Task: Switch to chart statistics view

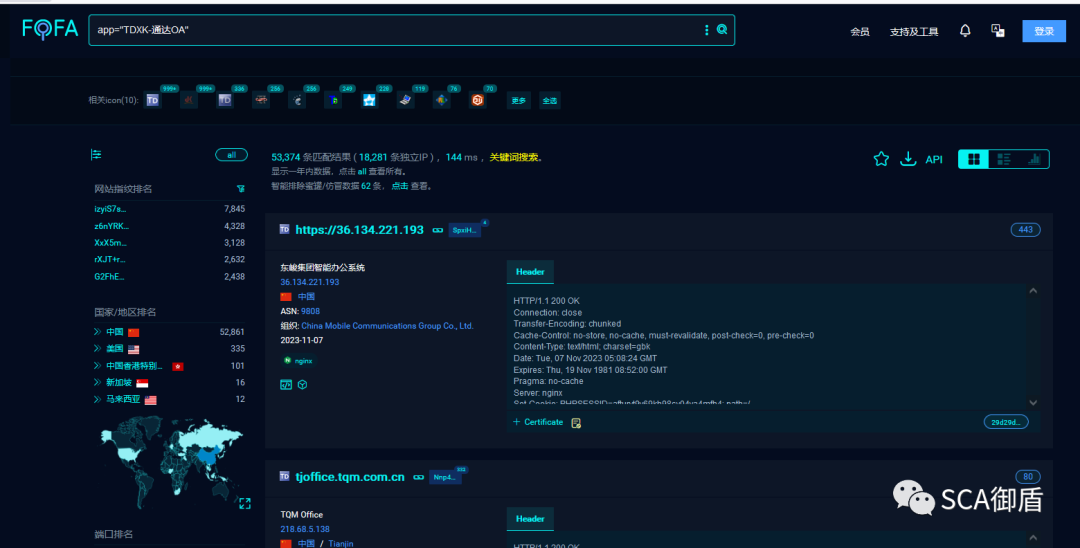Action: pos(1035,159)
